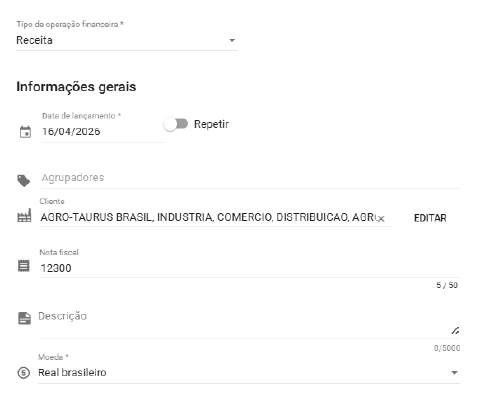
Task: Click the calendar icon beside the launch date
Action: [x=25, y=132]
